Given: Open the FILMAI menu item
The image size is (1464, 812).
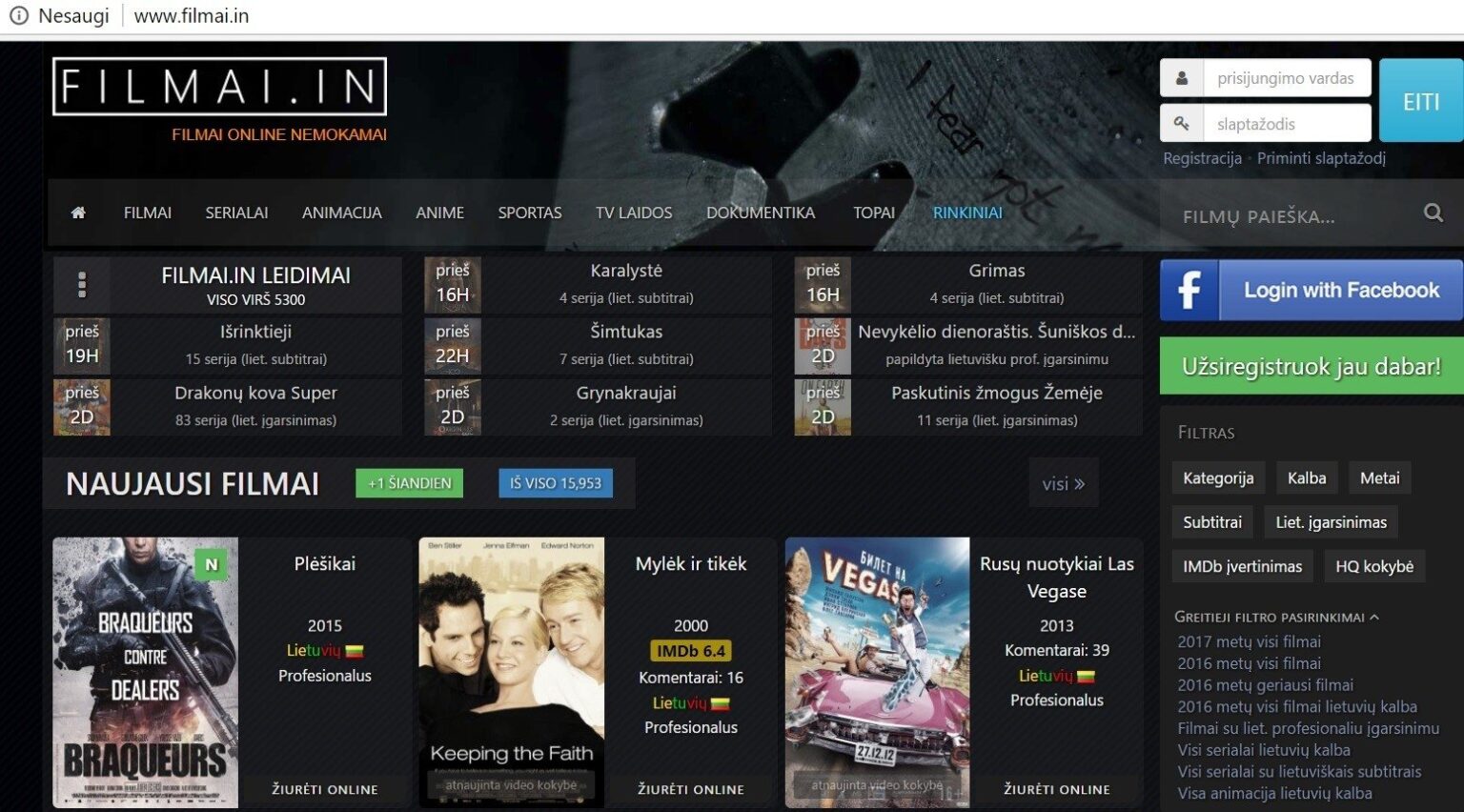Looking at the screenshot, I should [x=147, y=213].
